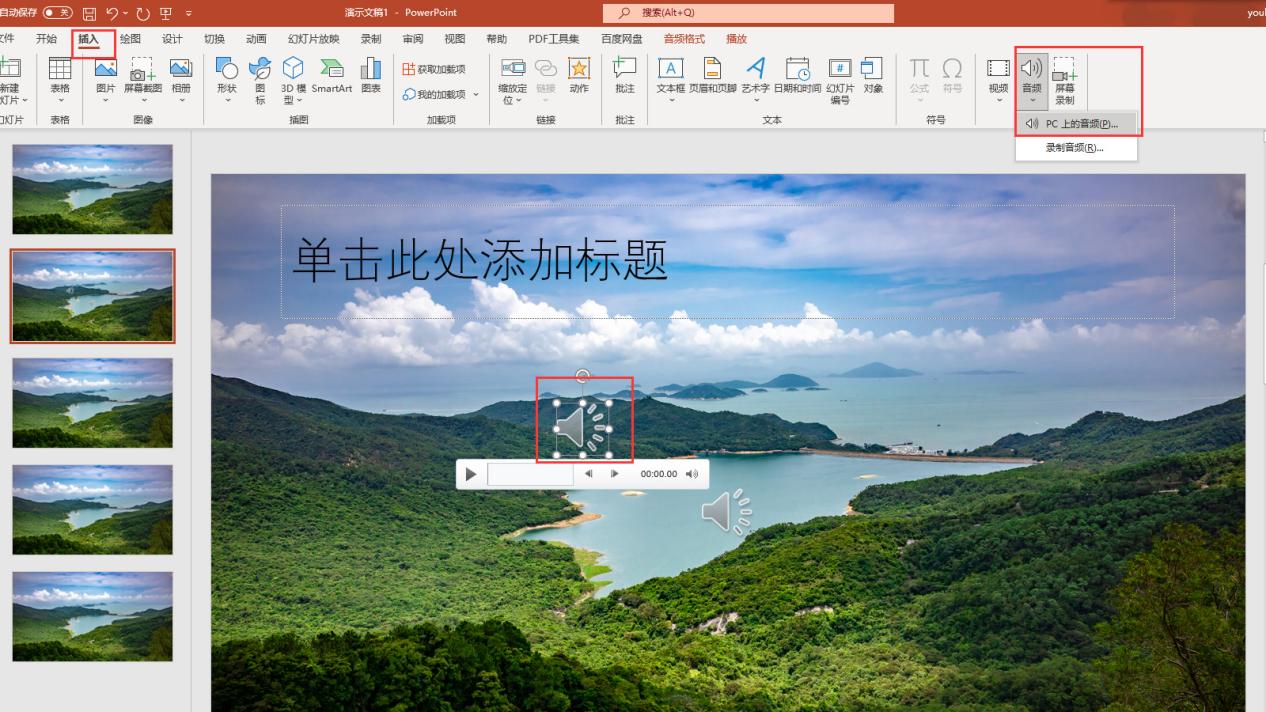Select the first slide thumbnail
This screenshot has height=712, width=1266.
click(x=92, y=189)
